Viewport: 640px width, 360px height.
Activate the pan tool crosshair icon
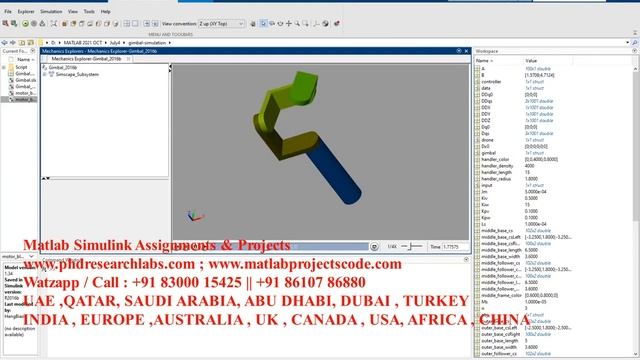point(289,24)
